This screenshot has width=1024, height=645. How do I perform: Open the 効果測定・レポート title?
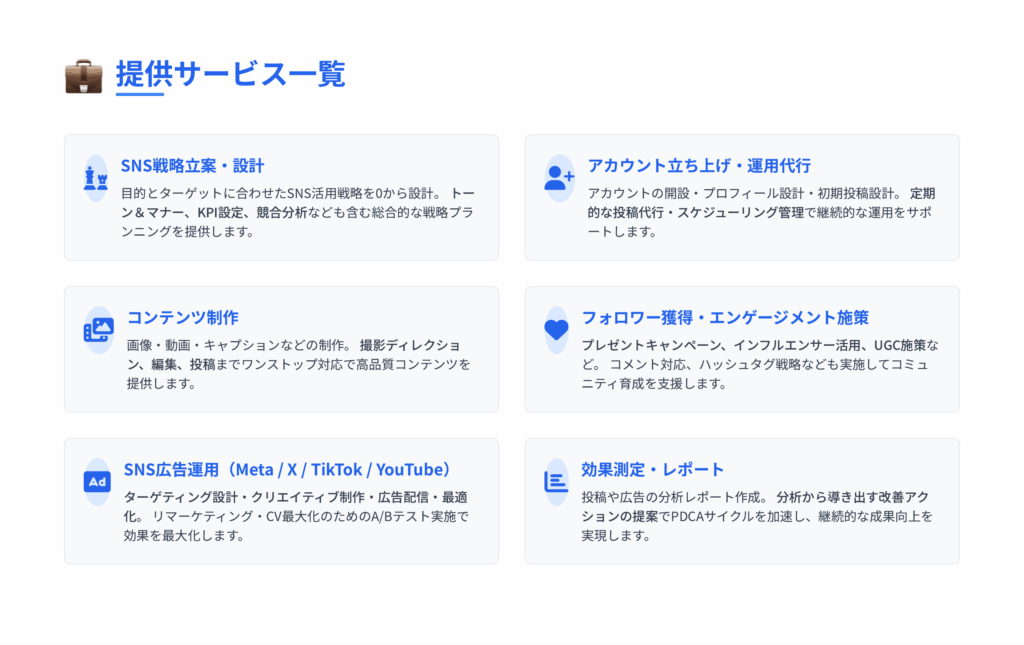click(x=652, y=469)
